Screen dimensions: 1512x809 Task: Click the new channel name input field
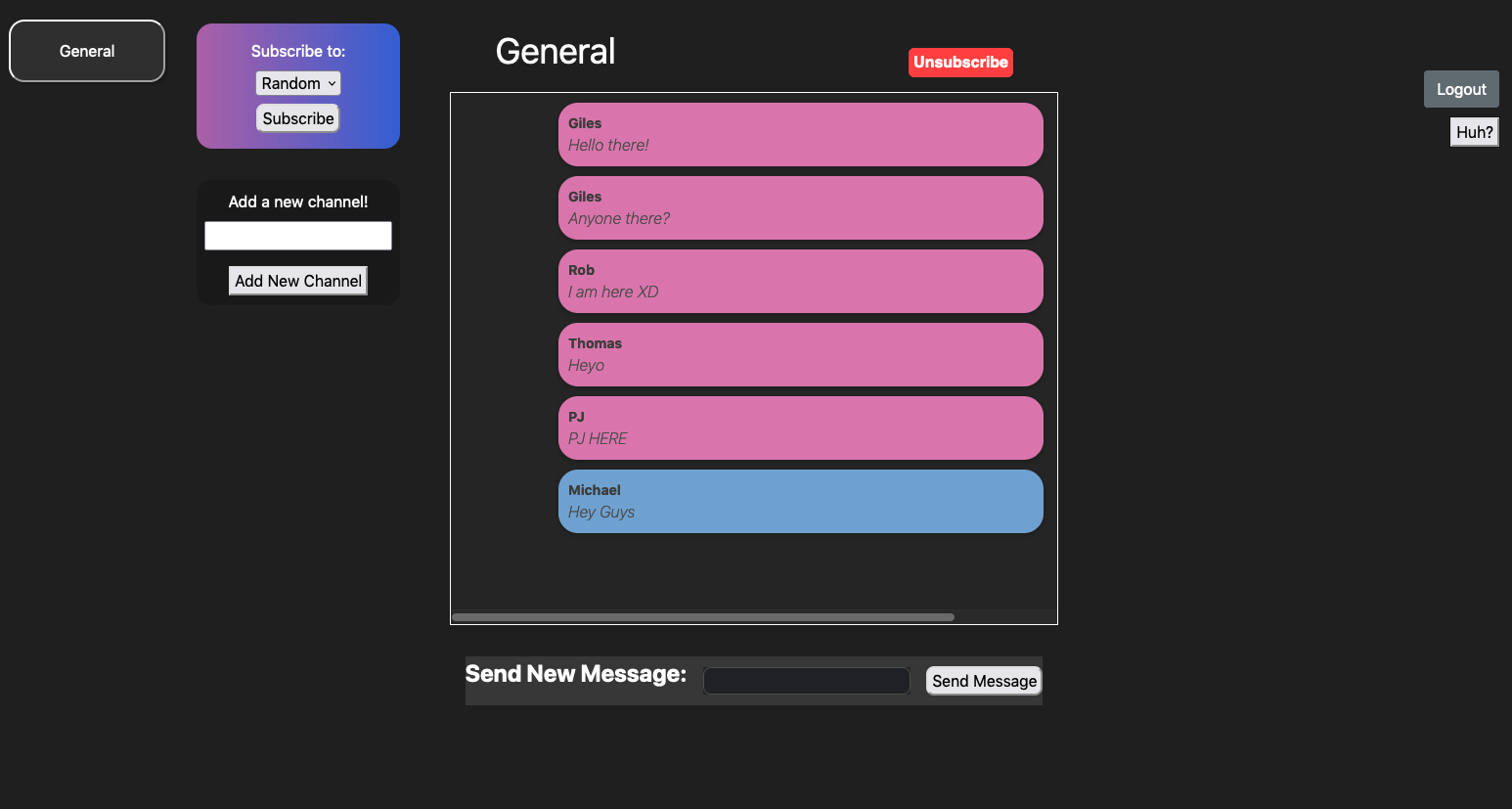point(297,235)
